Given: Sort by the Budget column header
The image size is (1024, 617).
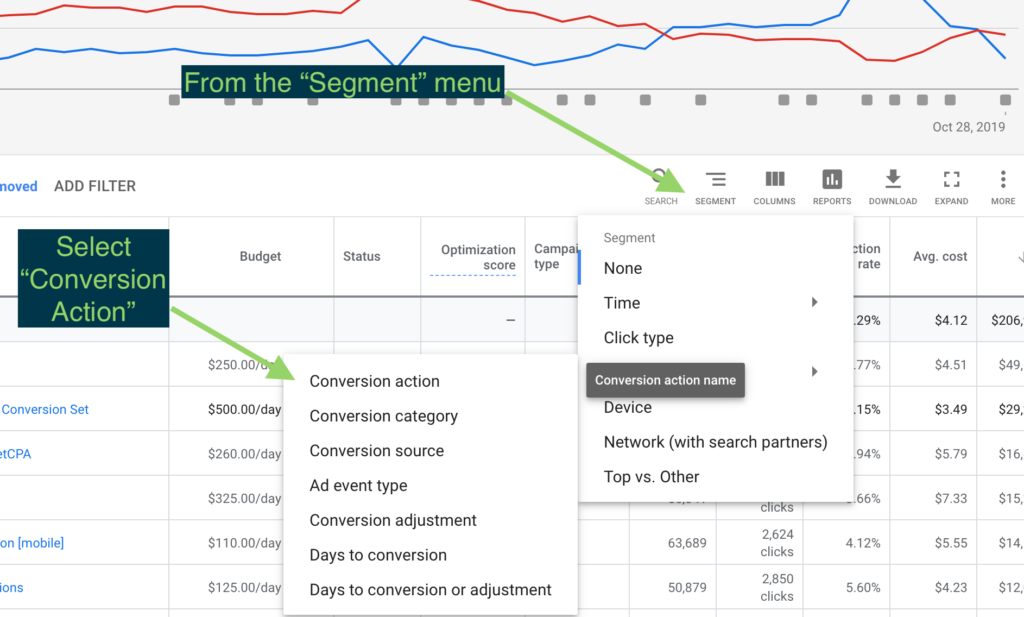Looking at the screenshot, I should [260, 256].
